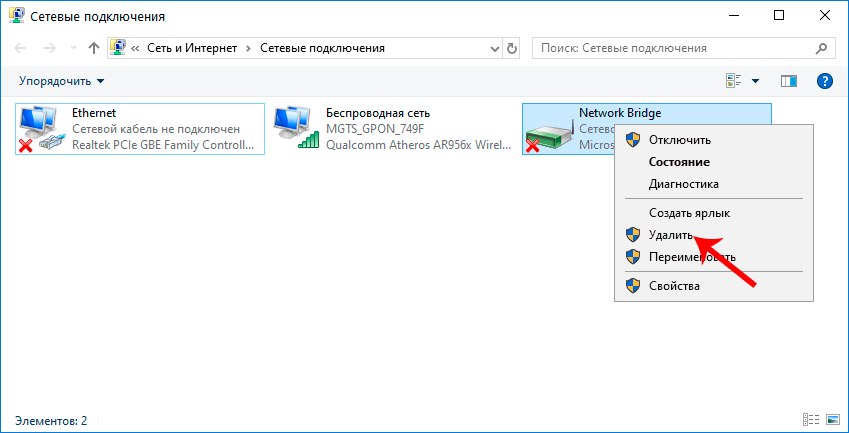Switch to details view in status bar
849x433 pixels.
[811, 420]
